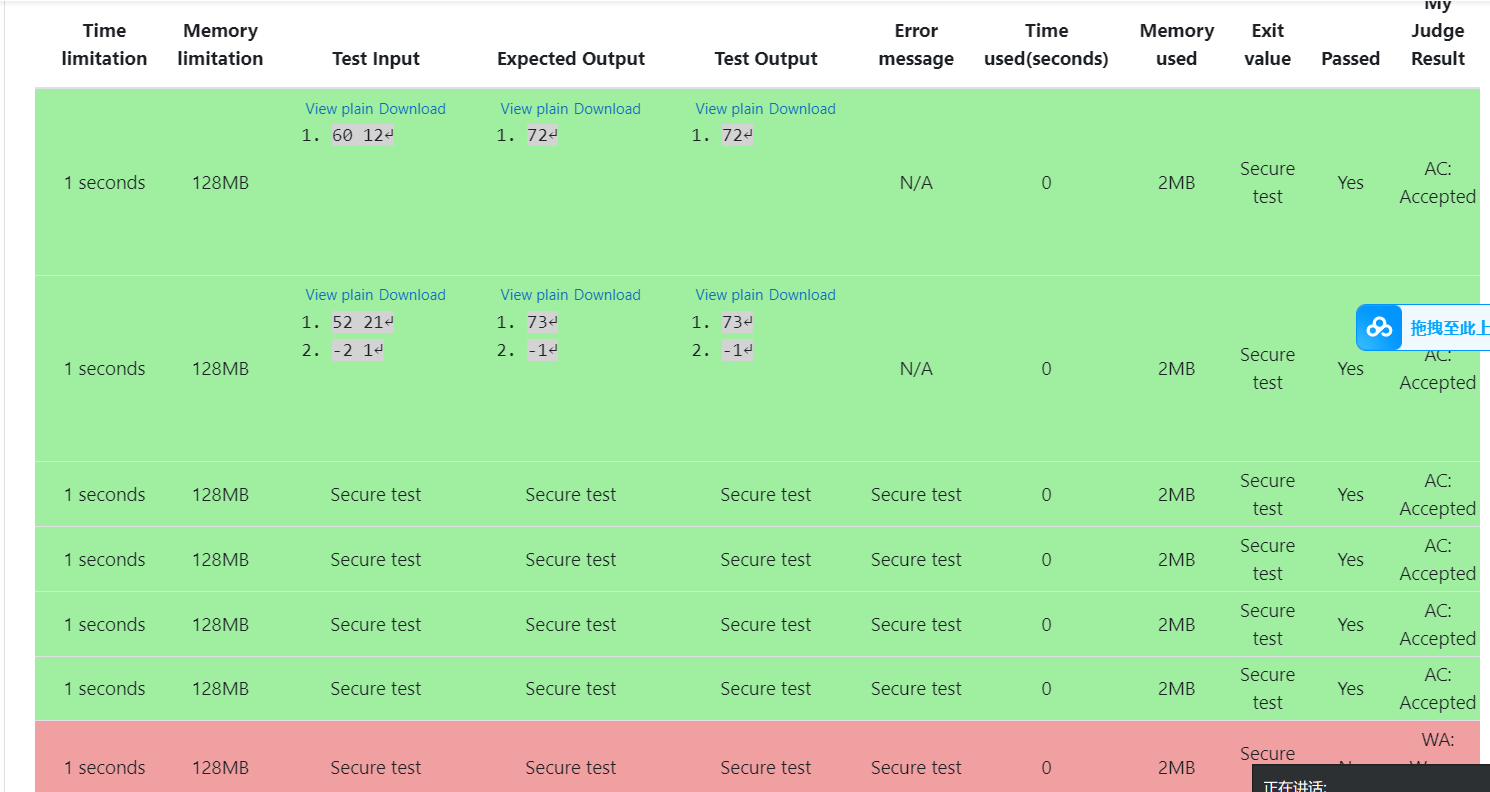This screenshot has height=792, width=1490.
Task: Click the Test Output column header
Action: [x=766, y=59]
